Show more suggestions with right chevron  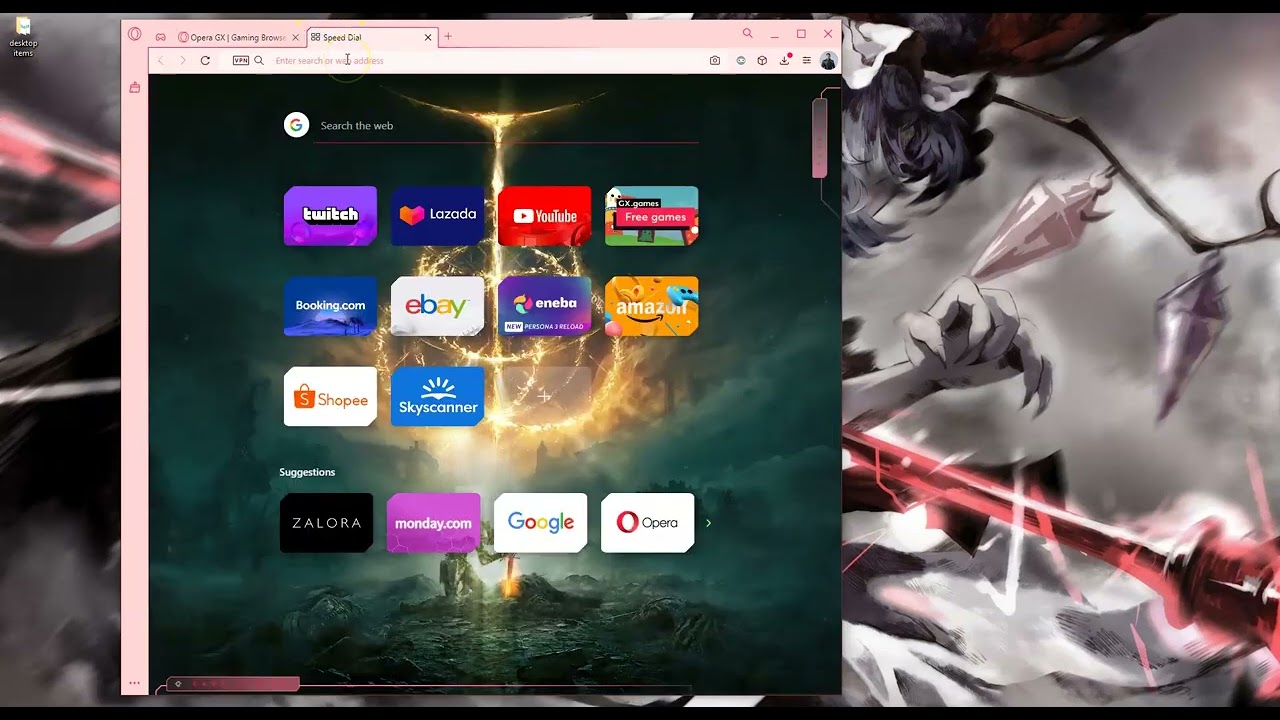click(x=708, y=523)
